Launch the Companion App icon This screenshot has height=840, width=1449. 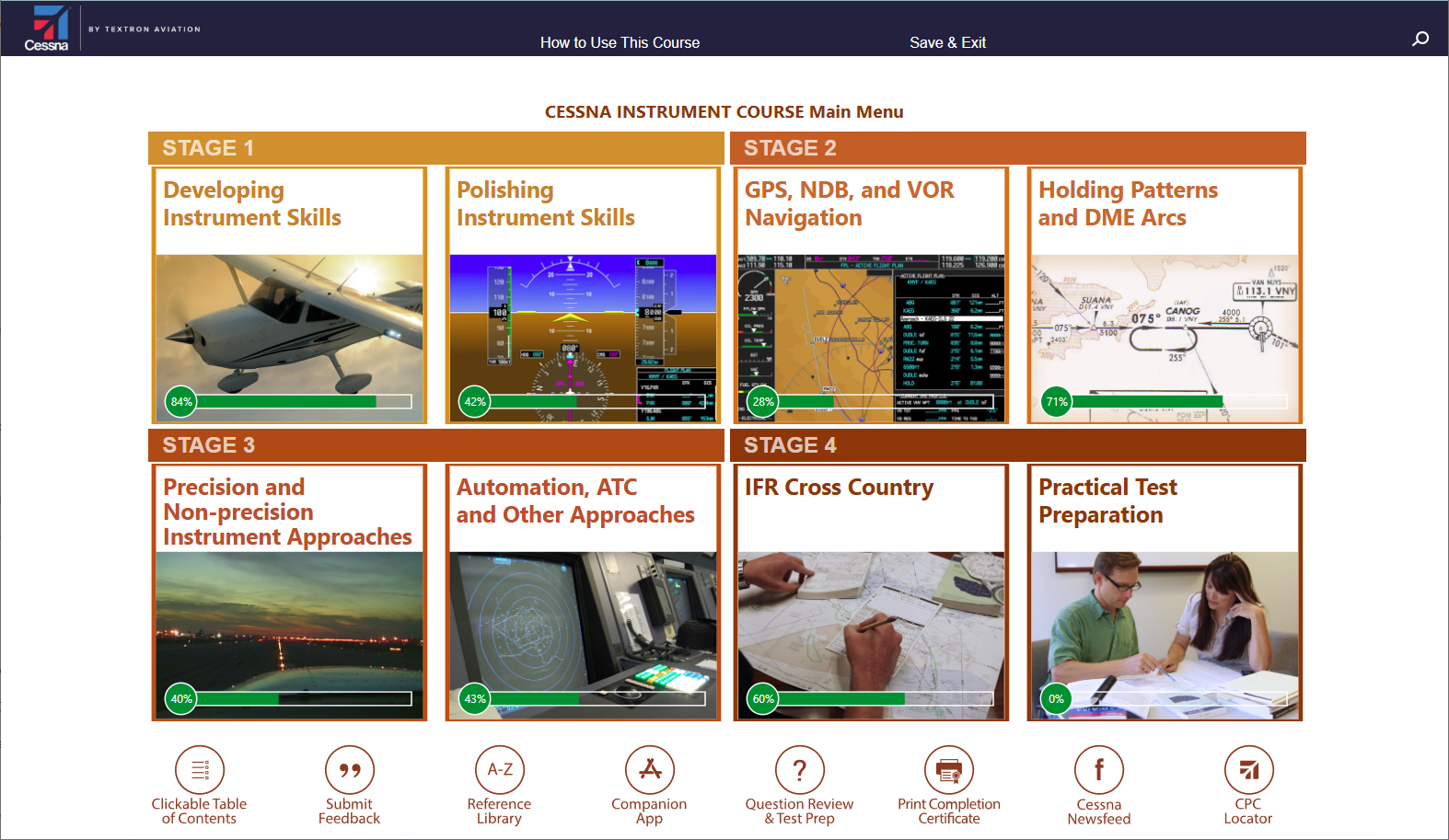click(650, 770)
